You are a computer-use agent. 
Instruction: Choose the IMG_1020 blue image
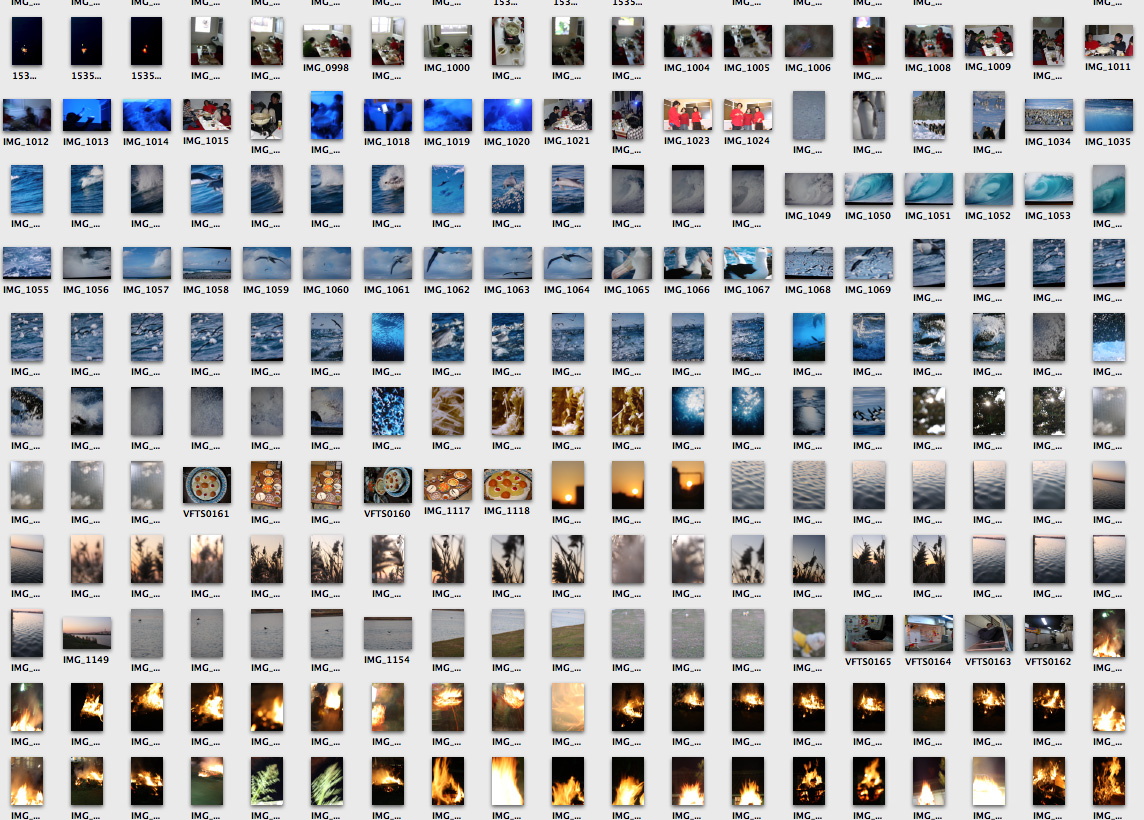507,116
